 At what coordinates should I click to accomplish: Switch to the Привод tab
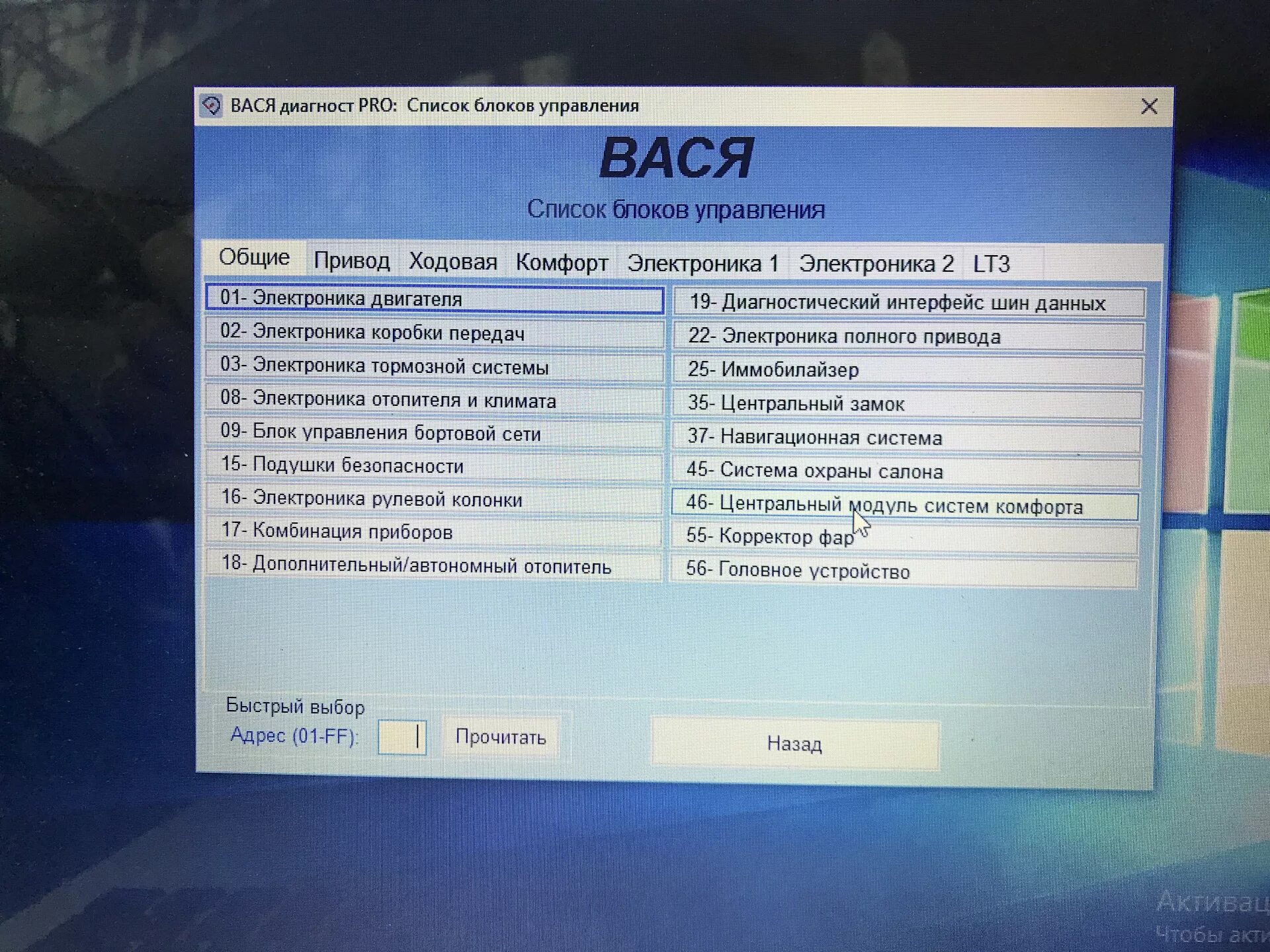coord(351,260)
